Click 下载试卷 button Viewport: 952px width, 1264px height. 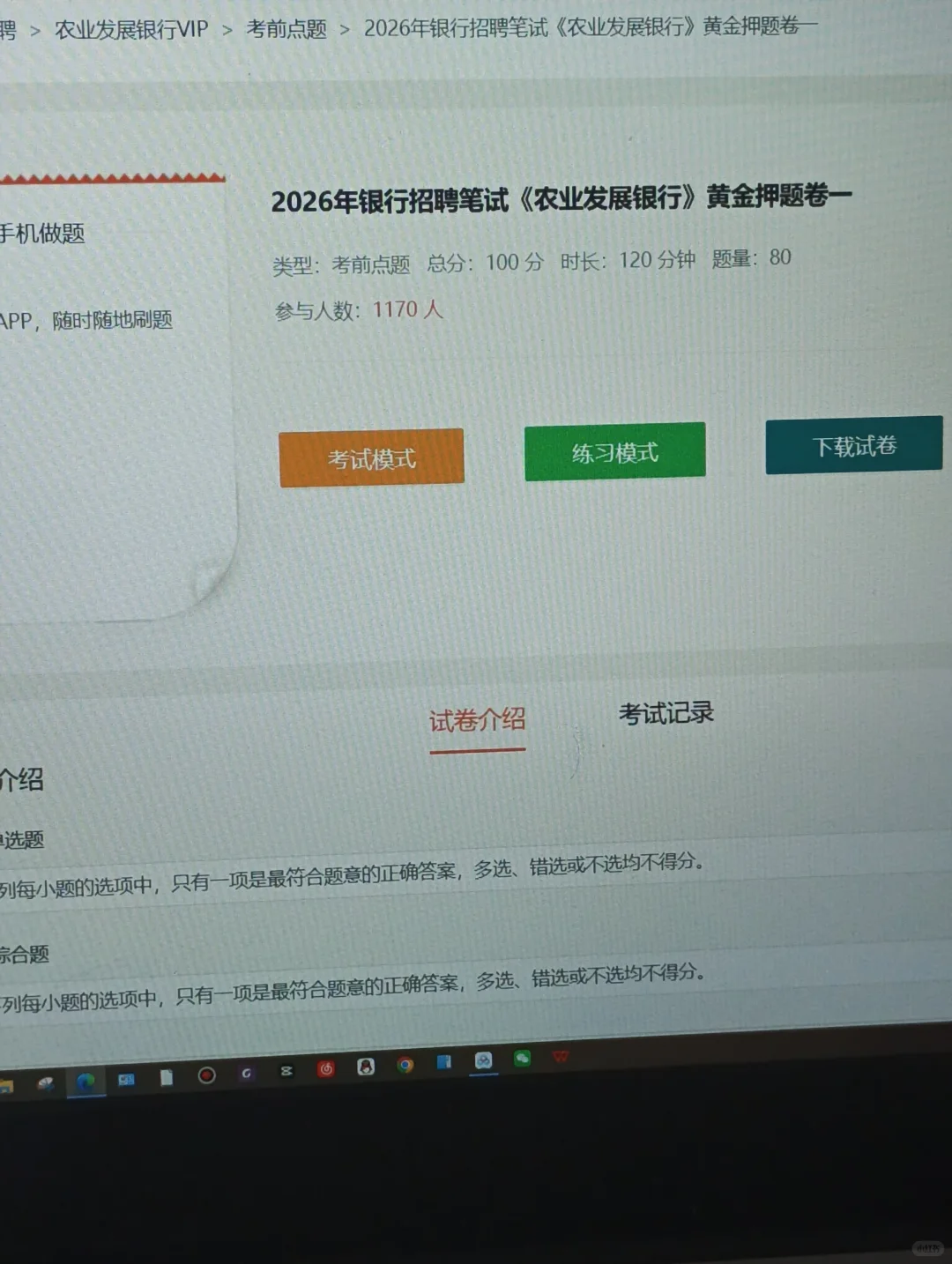tap(853, 445)
